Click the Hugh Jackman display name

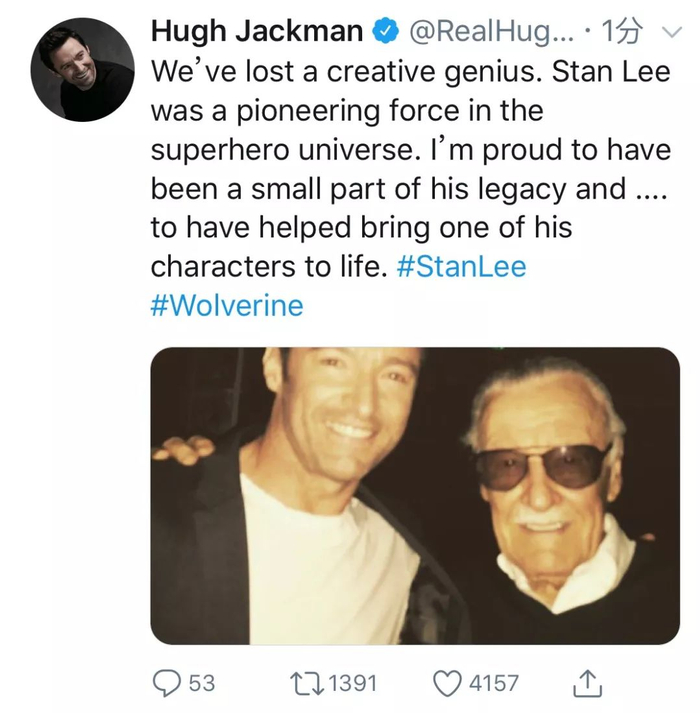(x=256, y=32)
